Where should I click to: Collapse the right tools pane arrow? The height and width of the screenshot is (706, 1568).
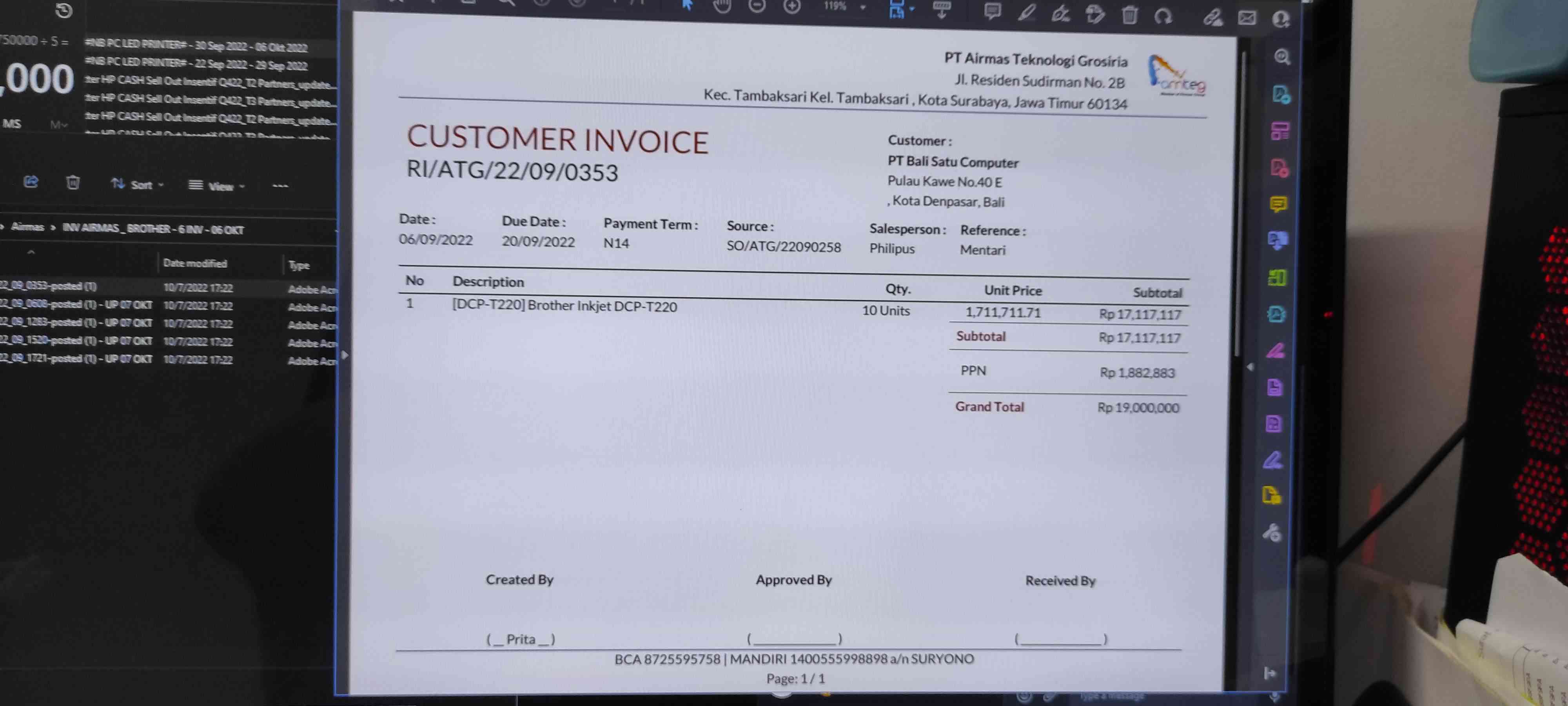point(1250,367)
